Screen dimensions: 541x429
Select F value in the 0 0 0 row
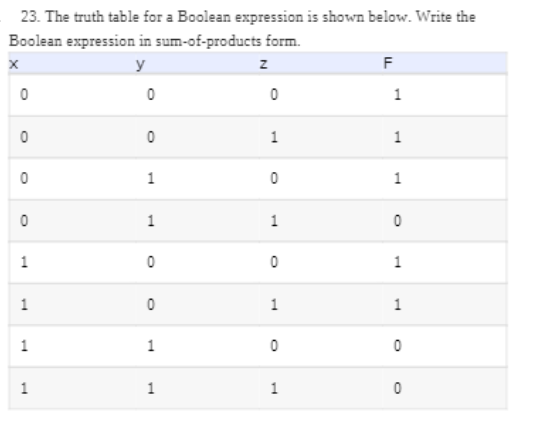pyautogui.click(x=397, y=95)
